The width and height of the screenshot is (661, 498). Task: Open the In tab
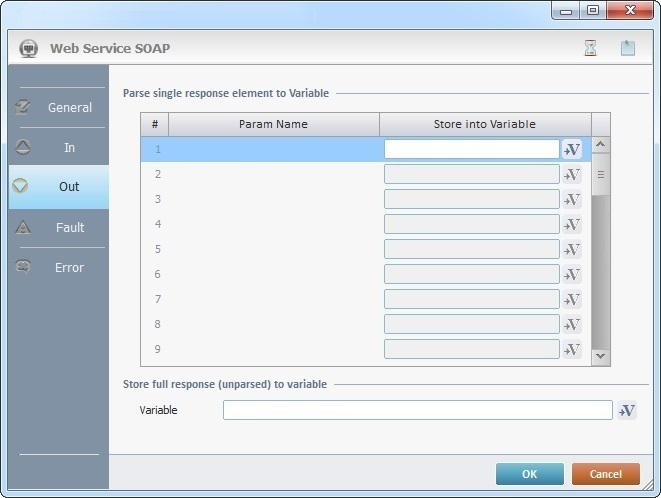pos(58,147)
